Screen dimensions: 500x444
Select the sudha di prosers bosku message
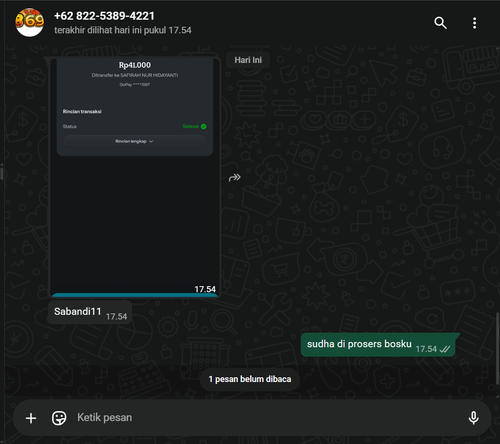[378, 345]
